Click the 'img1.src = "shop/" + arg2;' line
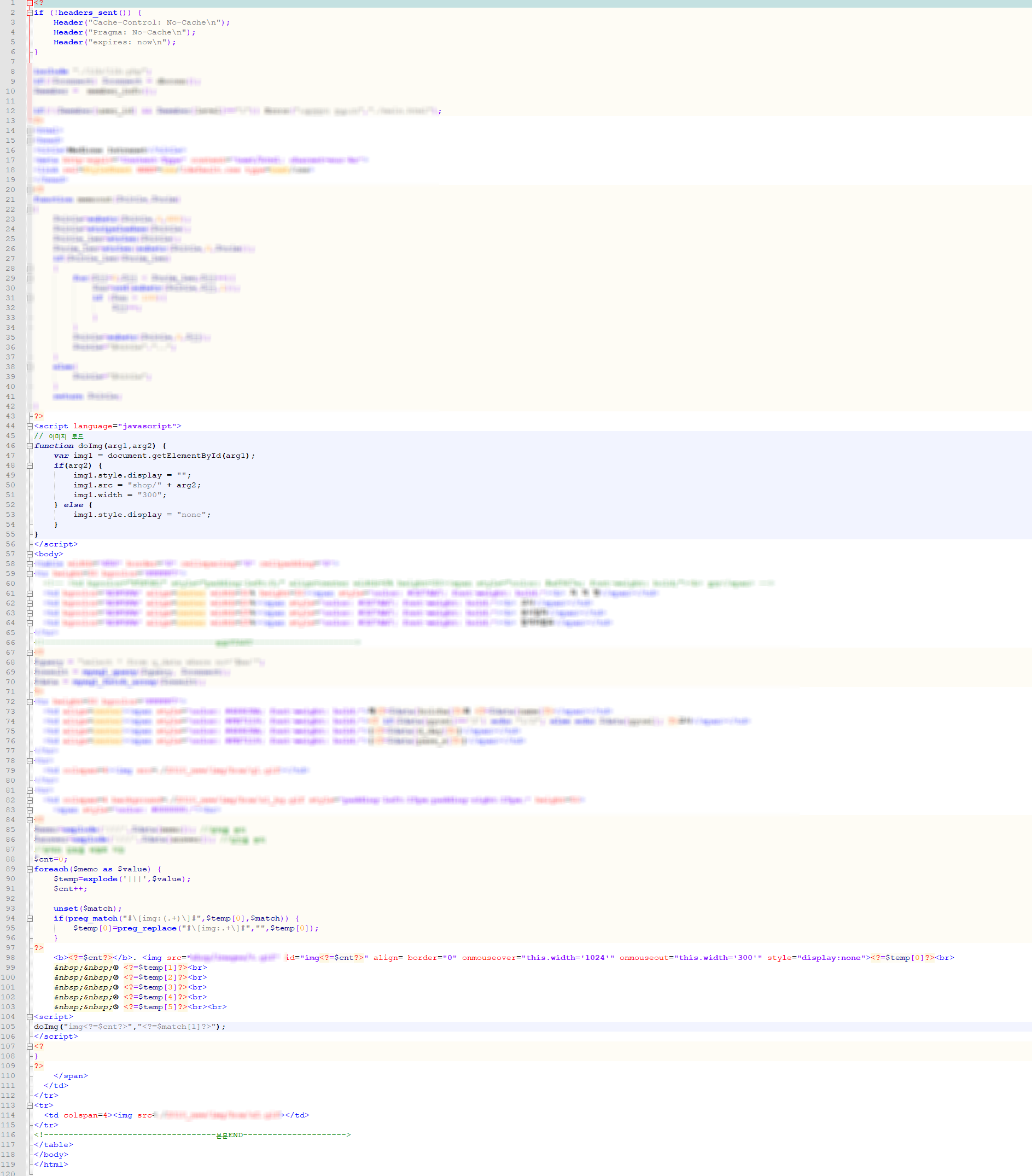 137,485
